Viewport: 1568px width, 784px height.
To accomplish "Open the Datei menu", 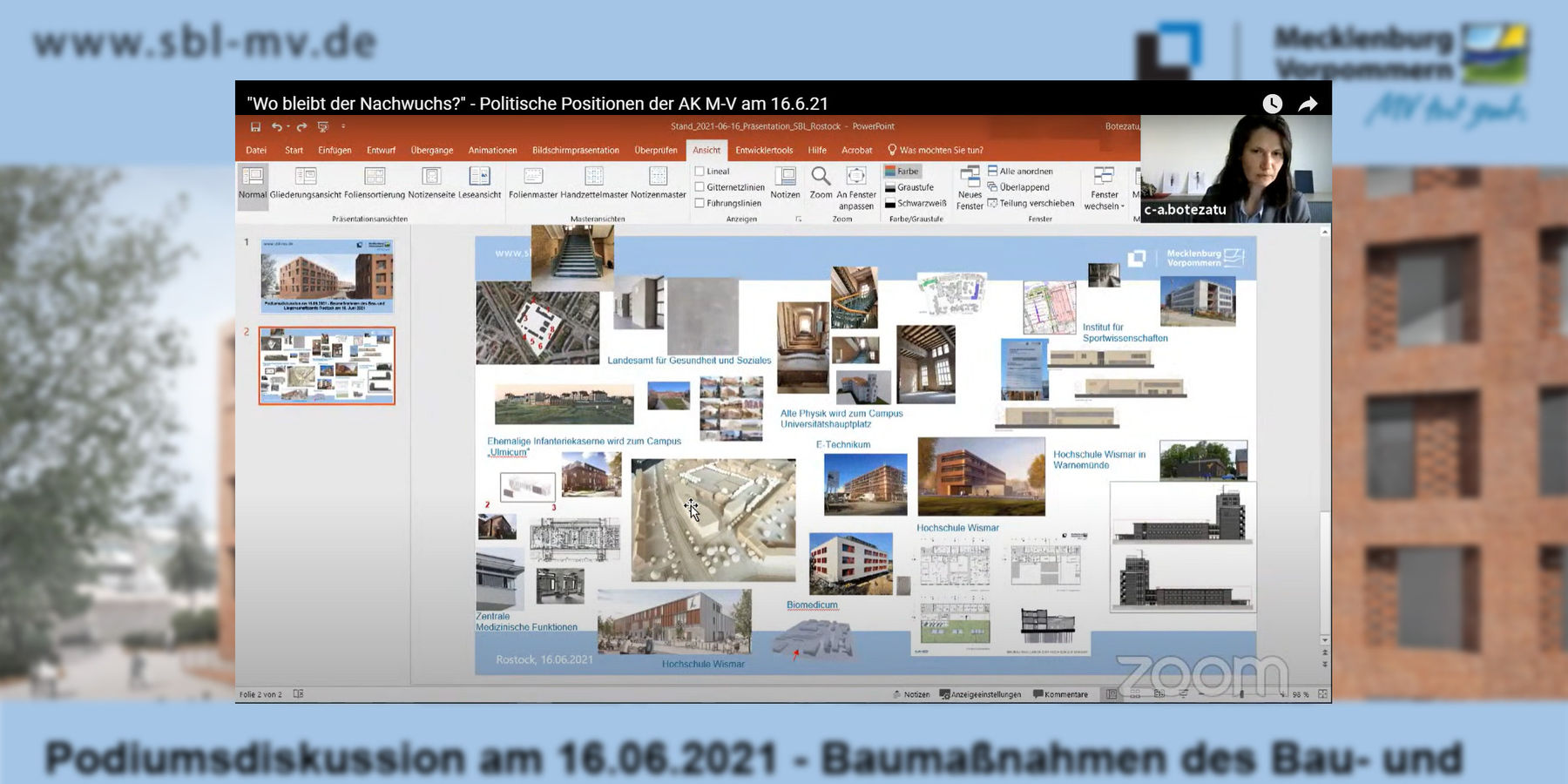I will point(255,150).
